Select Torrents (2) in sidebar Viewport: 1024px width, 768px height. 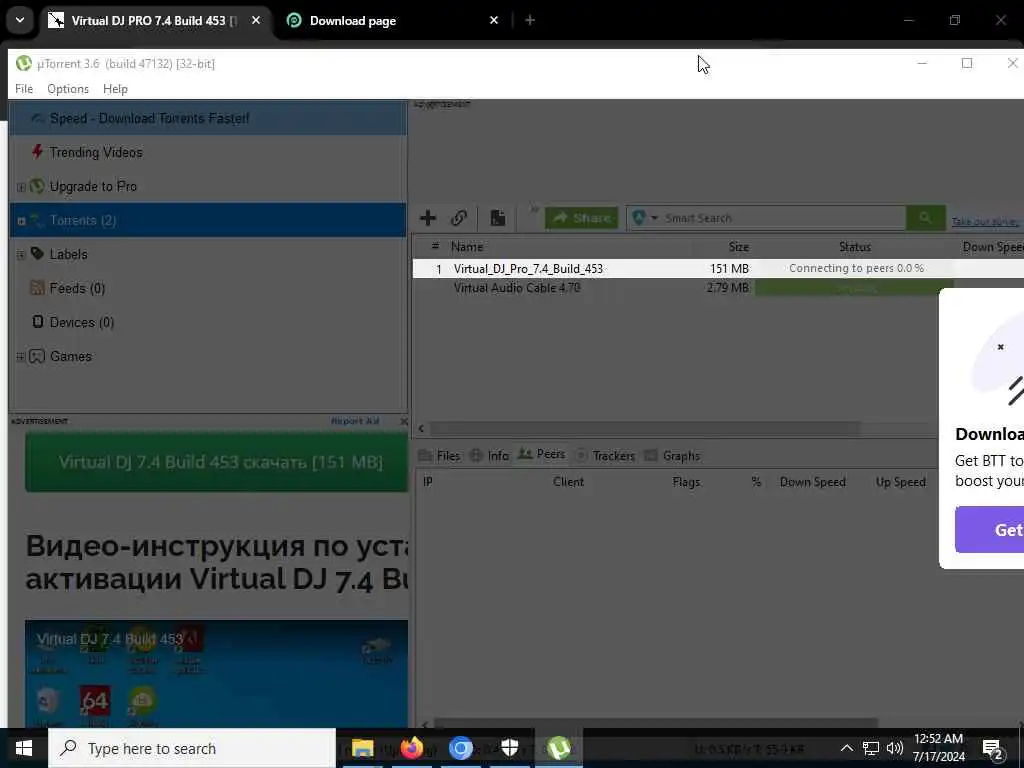coord(208,220)
